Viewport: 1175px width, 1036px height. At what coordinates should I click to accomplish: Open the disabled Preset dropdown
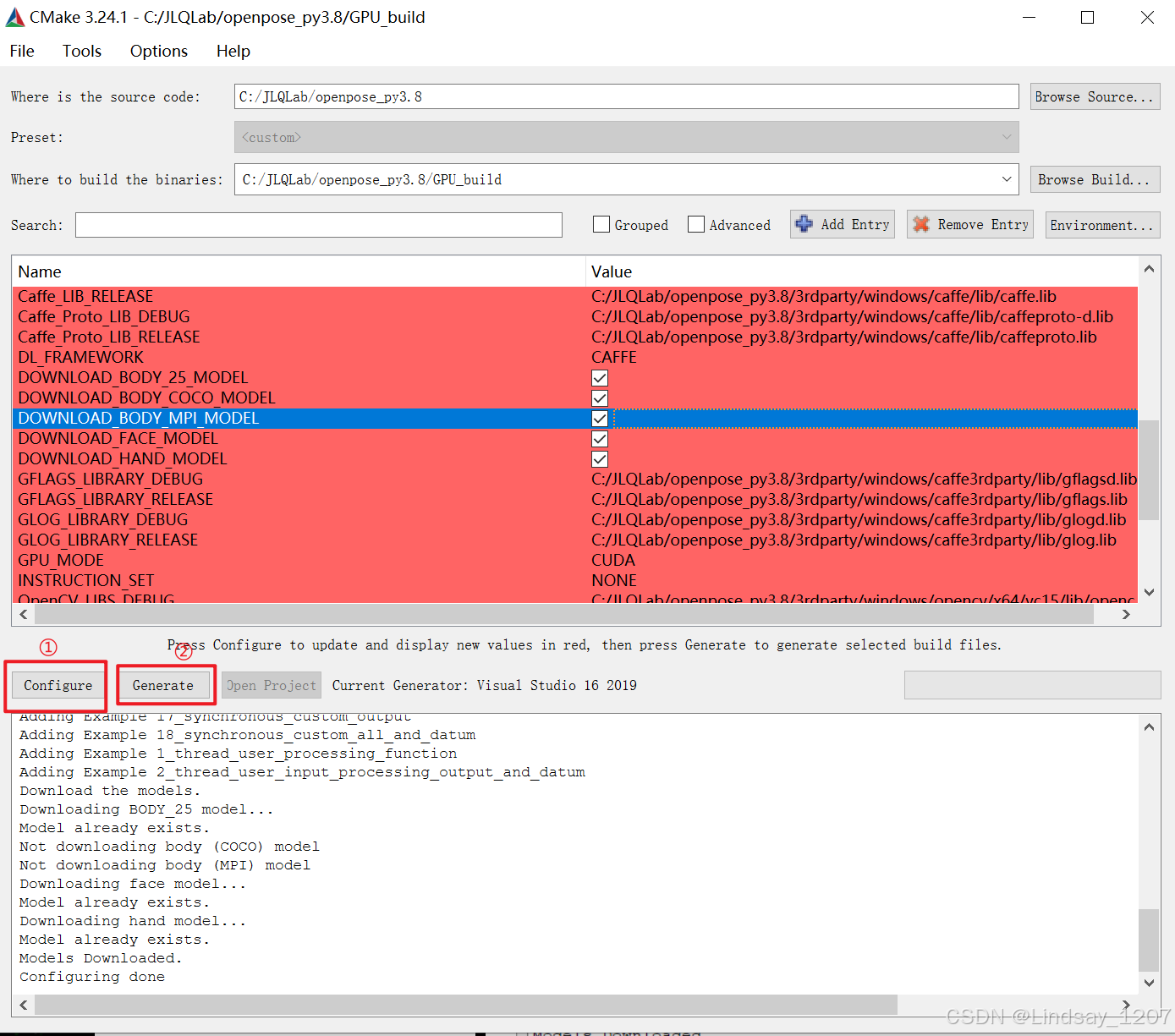click(x=626, y=137)
